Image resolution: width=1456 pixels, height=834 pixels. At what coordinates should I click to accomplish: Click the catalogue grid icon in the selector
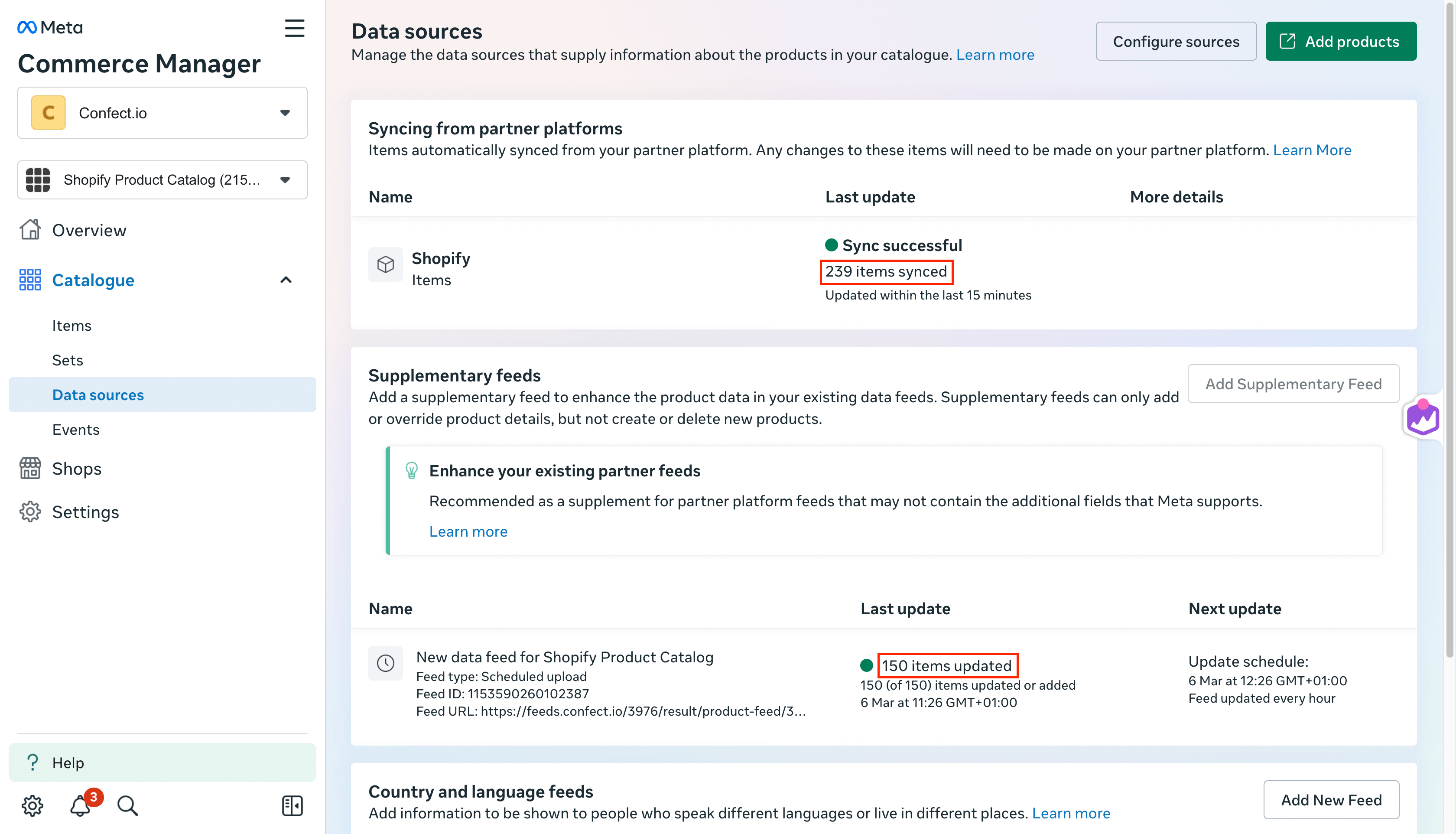(x=38, y=180)
